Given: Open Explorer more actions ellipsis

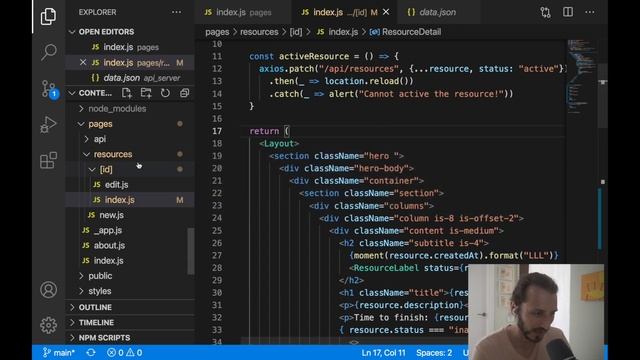Looking at the screenshot, I should click(x=176, y=12).
